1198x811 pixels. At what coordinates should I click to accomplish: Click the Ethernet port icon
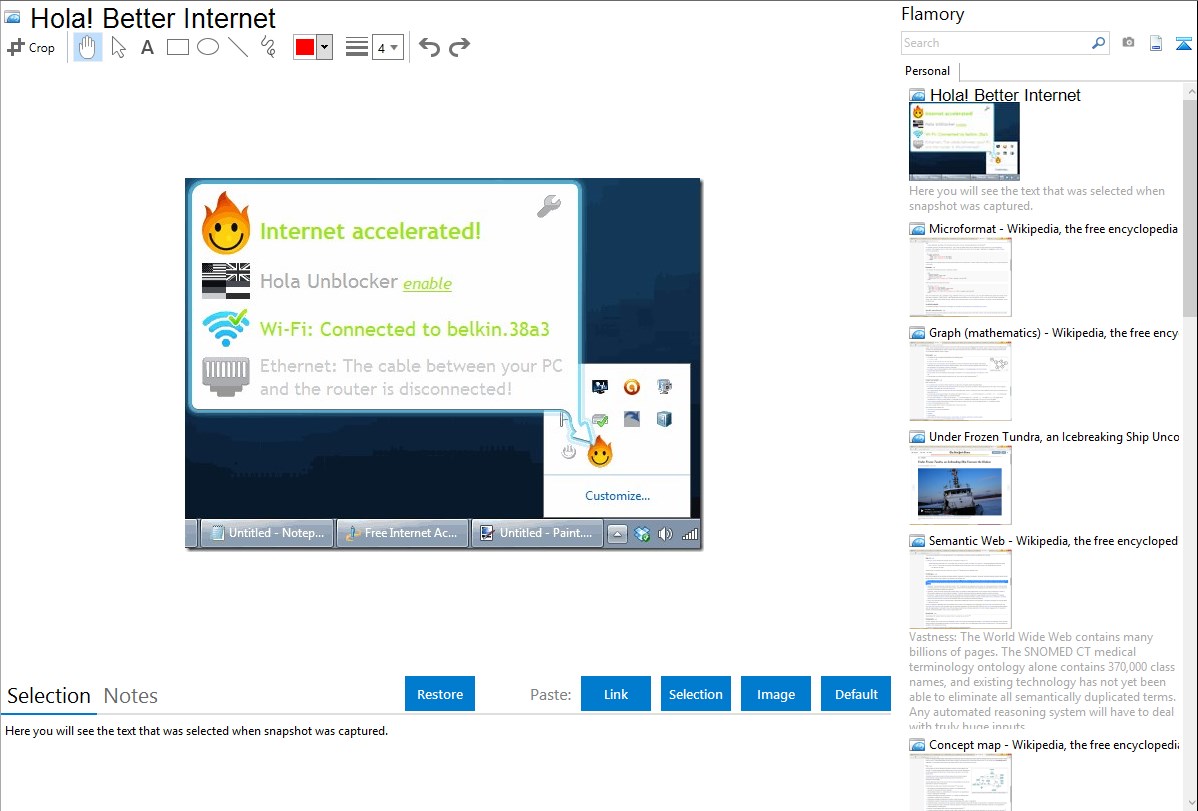pos(225,376)
